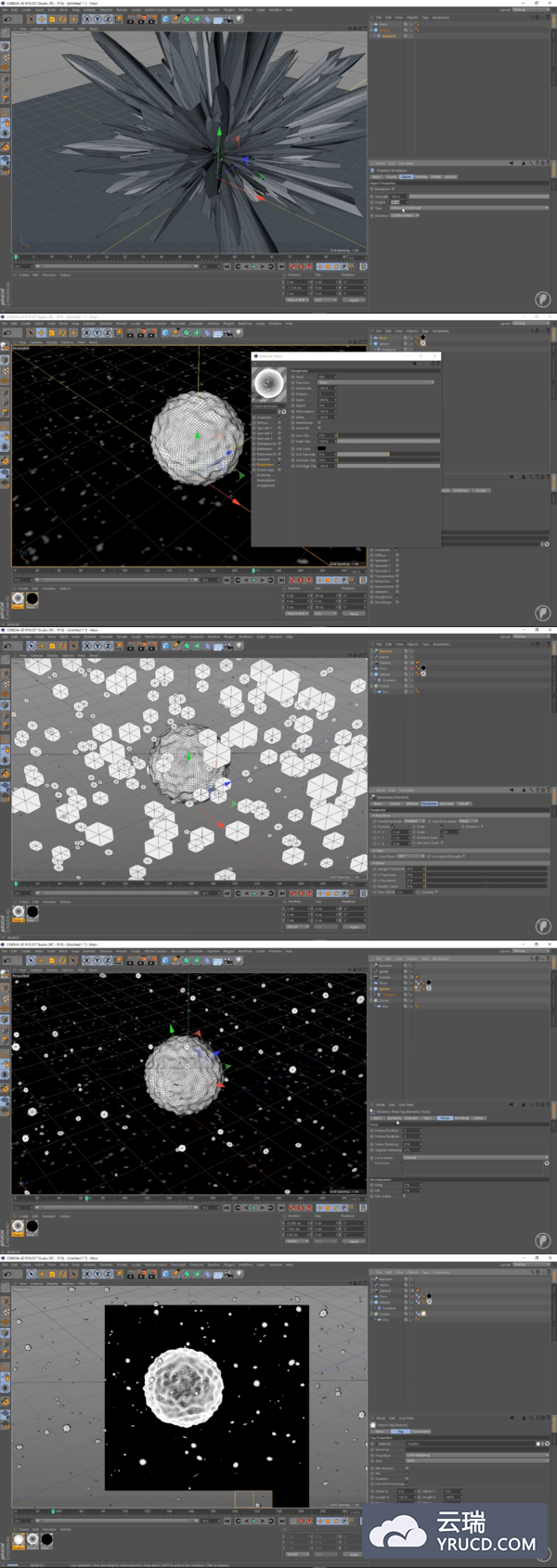The image size is (557, 1568).
Task: Select the Move tool in the topmost toolbar
Action: click(41, 19)
